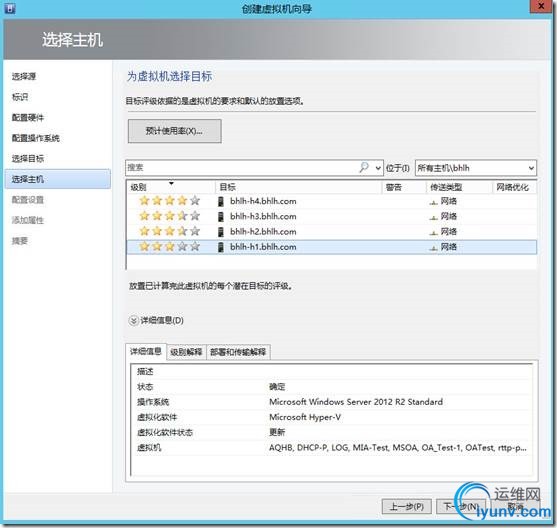The width and height of the screenshot is (557, 528).
Task: Switch to the 级别解释 tab
Action: pyautogui.click(x=186, y=352)
